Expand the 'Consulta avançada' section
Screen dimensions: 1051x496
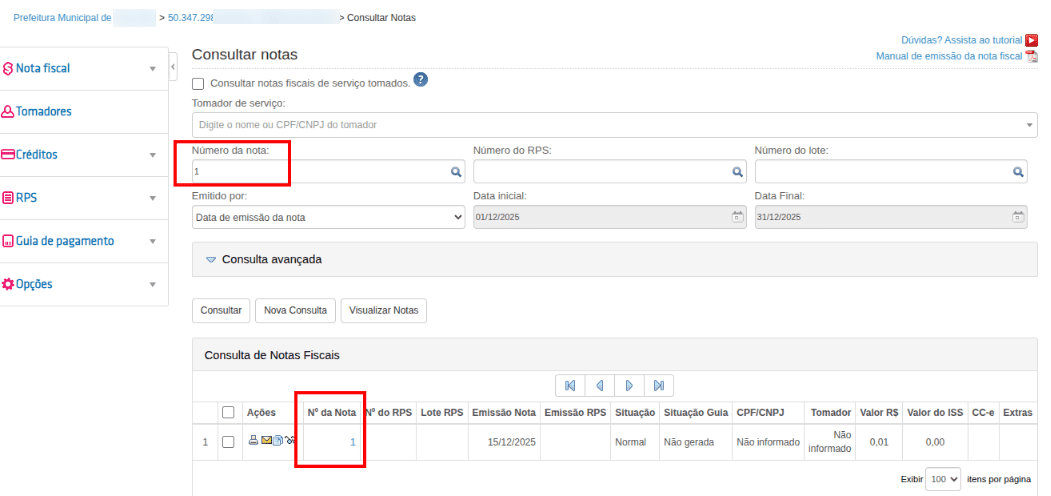tap(262, 259)
